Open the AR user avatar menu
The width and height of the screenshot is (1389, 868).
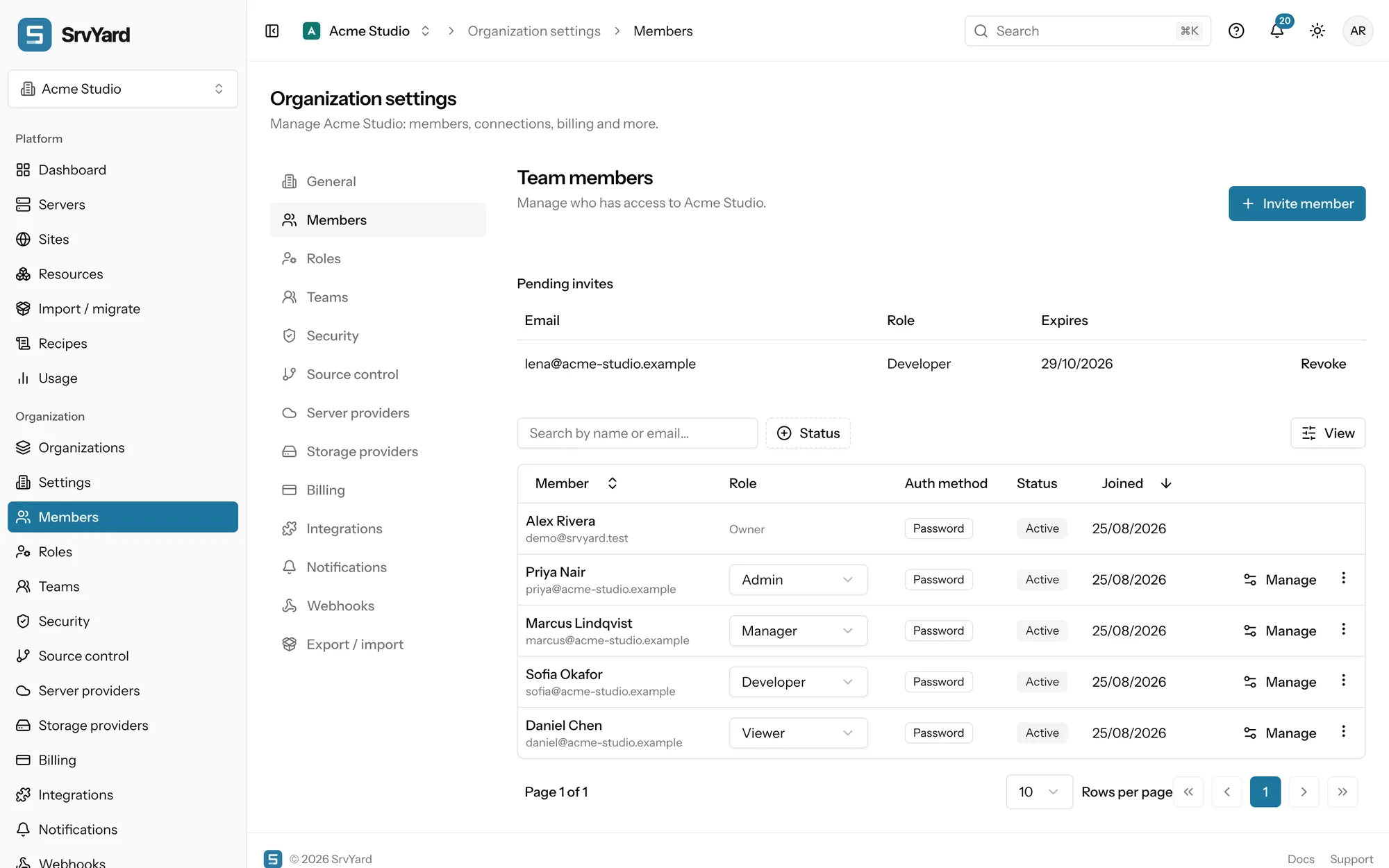(x=1358, y=31)
